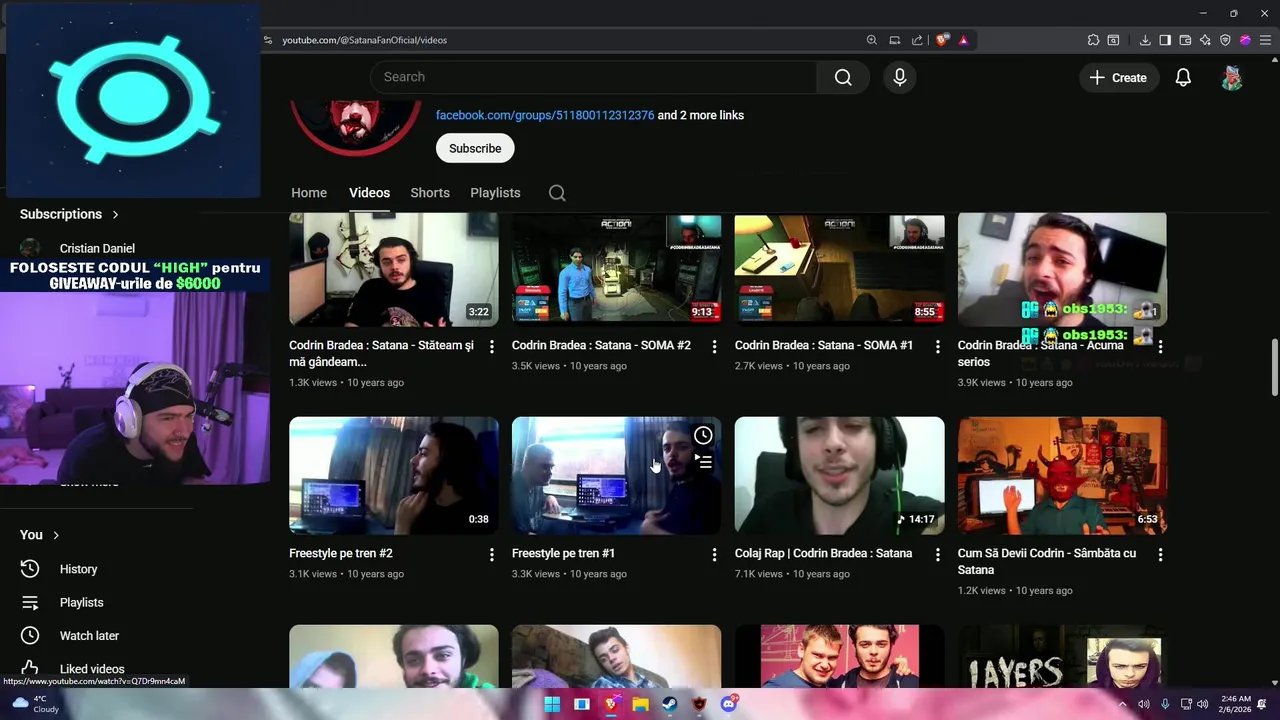Open options menu for SOMA #2 video
This screenshot has width=1280, height=720.
tap(714, 346)
